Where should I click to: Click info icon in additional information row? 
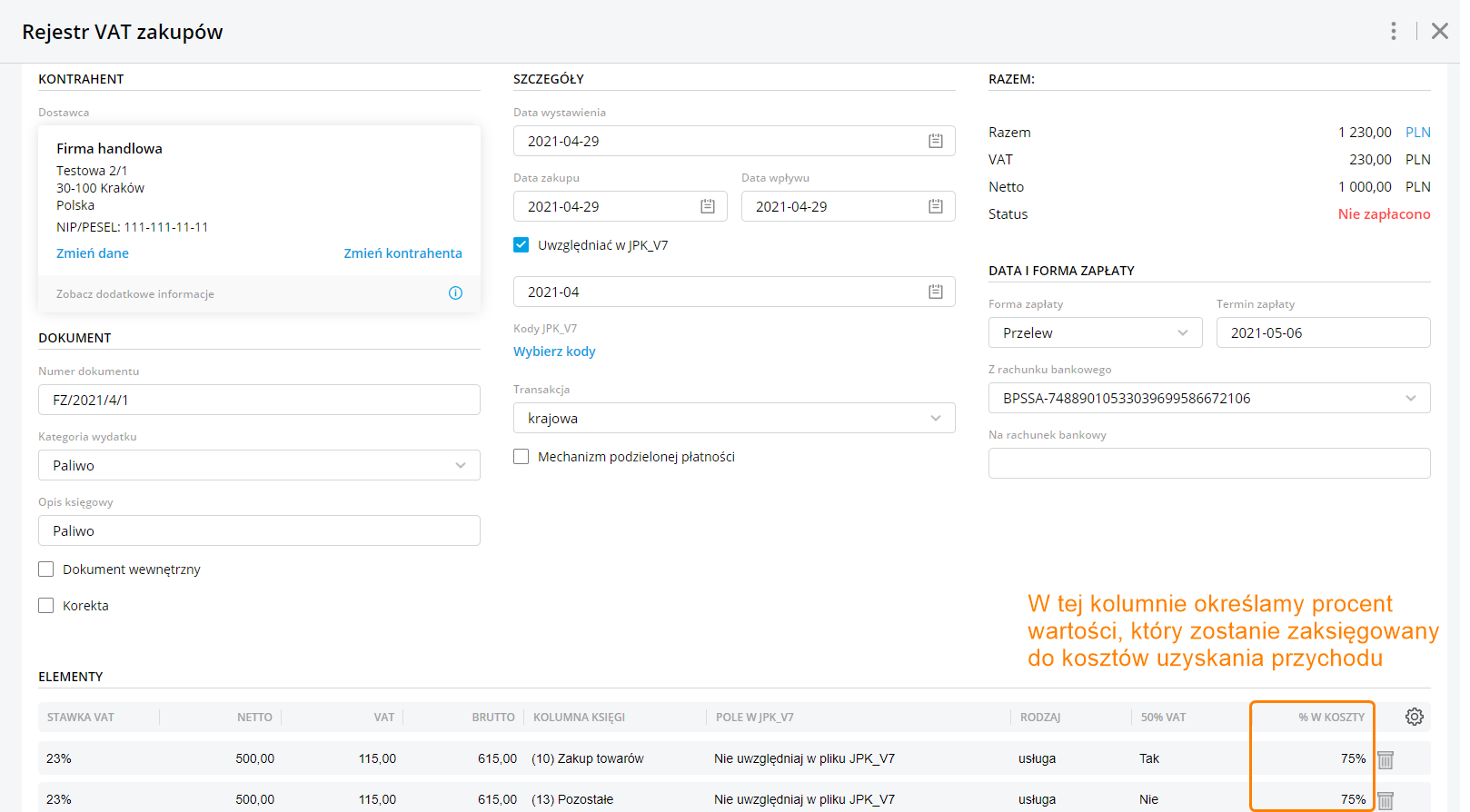(x=455, y=292)
